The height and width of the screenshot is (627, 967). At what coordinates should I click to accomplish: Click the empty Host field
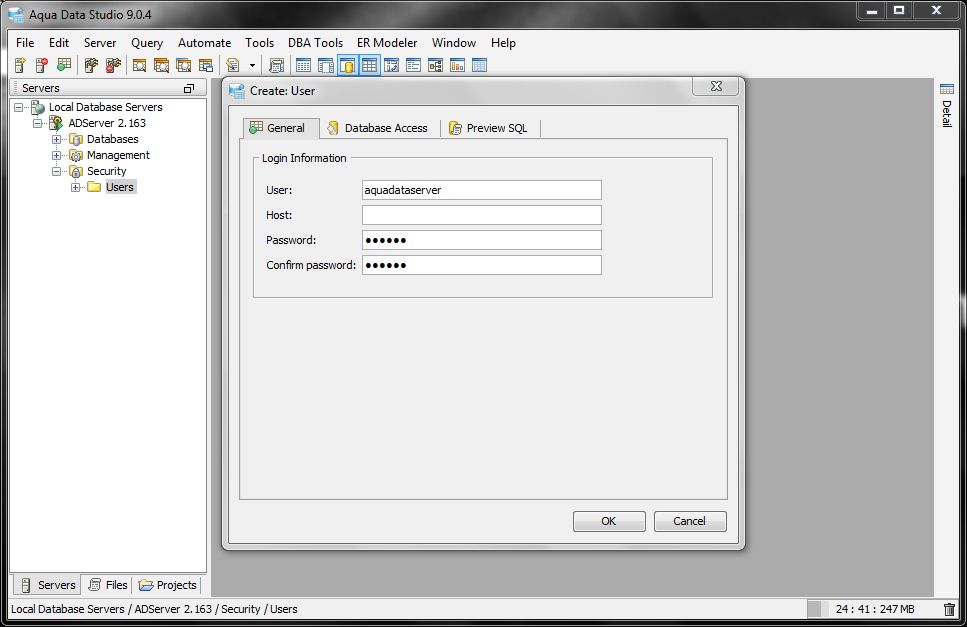point(482,215)
